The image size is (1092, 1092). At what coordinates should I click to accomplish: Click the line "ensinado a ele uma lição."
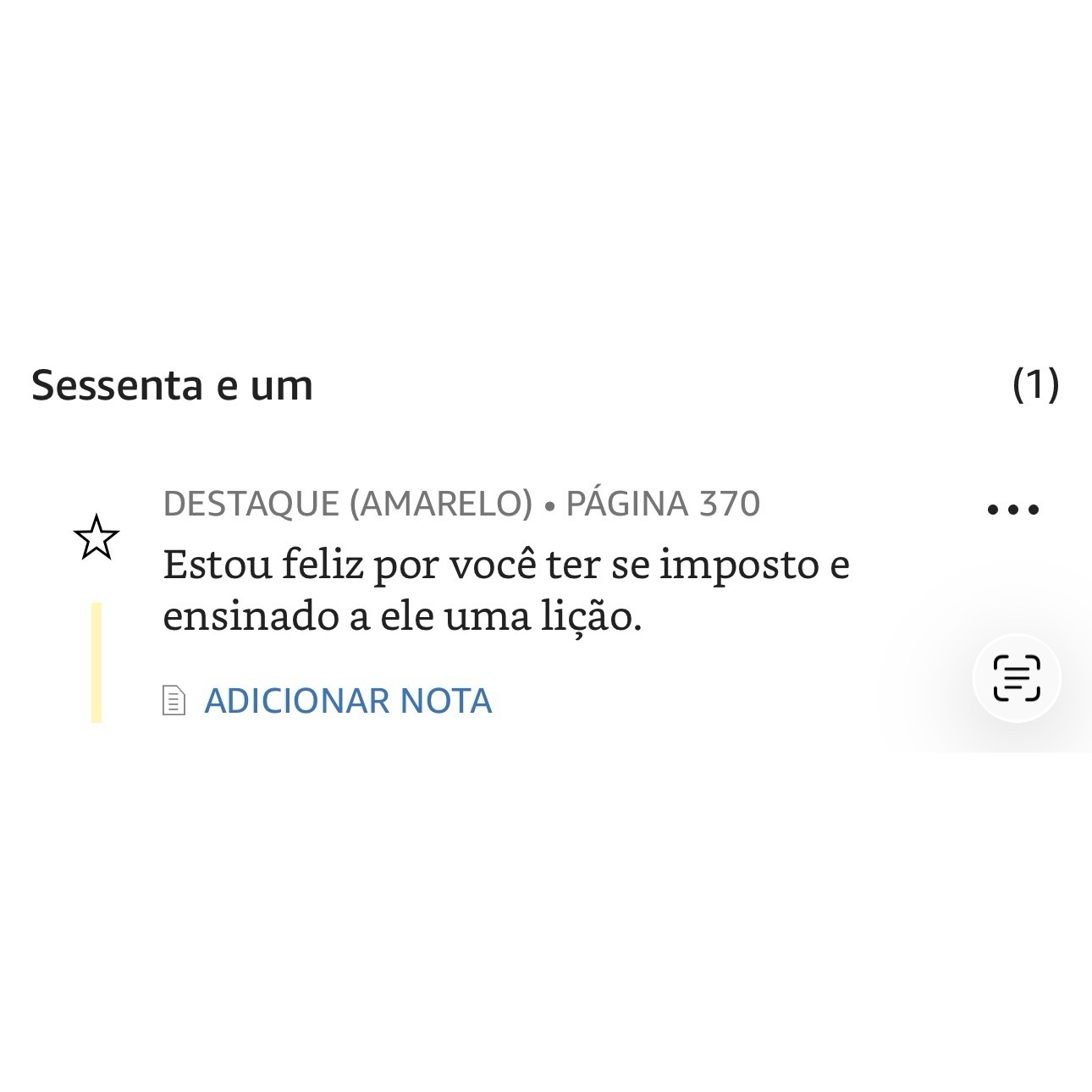point(402,617)
